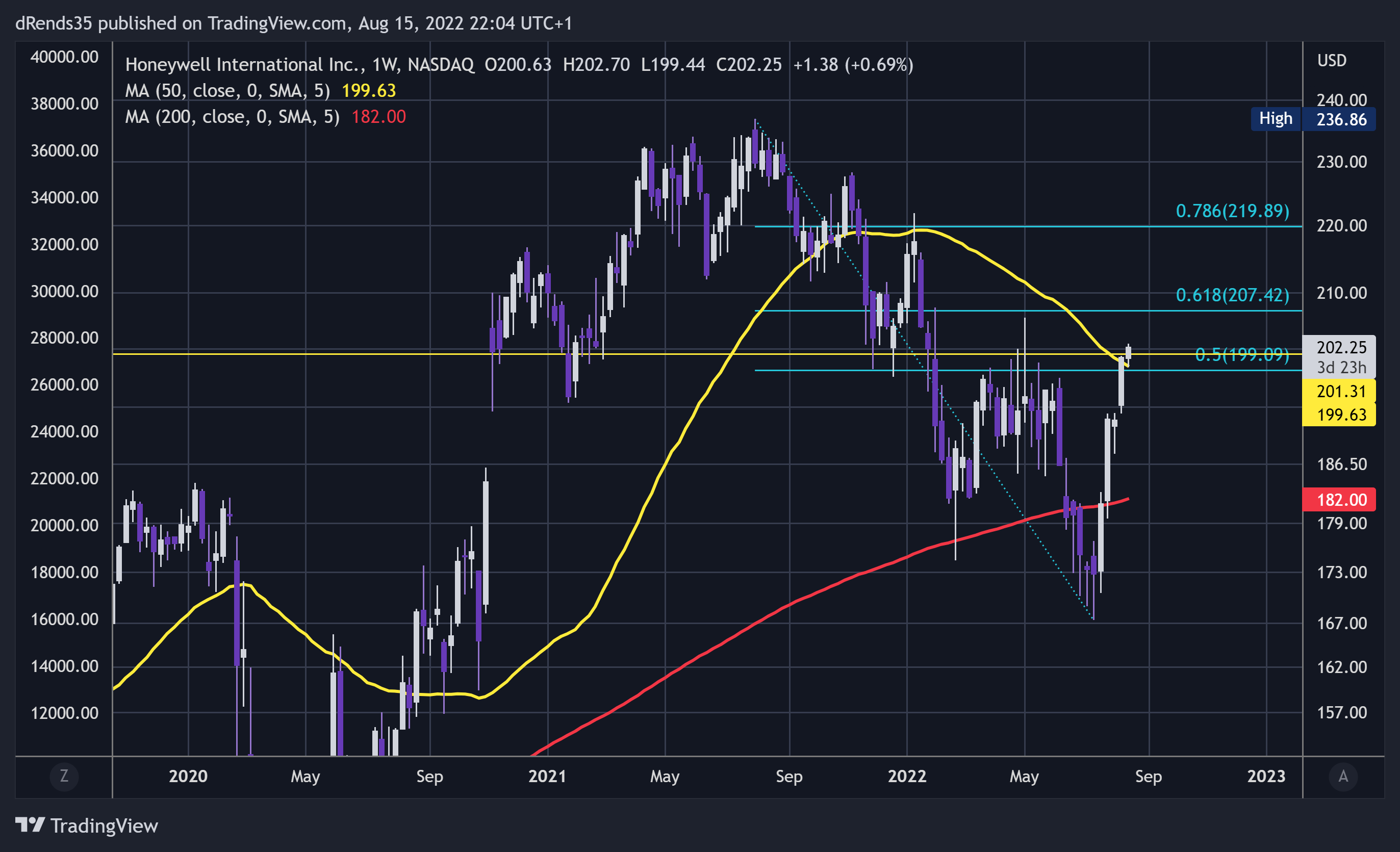
Task: Click the 40000.00 left axis label
Action: point(64,57)
